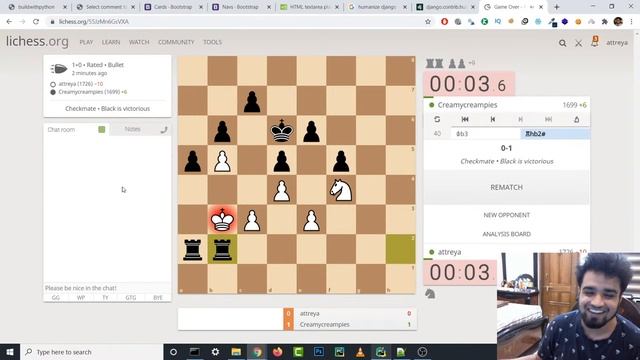
Task: Click the crossed swords challenges icon
Action: click(x=578, y=43)
